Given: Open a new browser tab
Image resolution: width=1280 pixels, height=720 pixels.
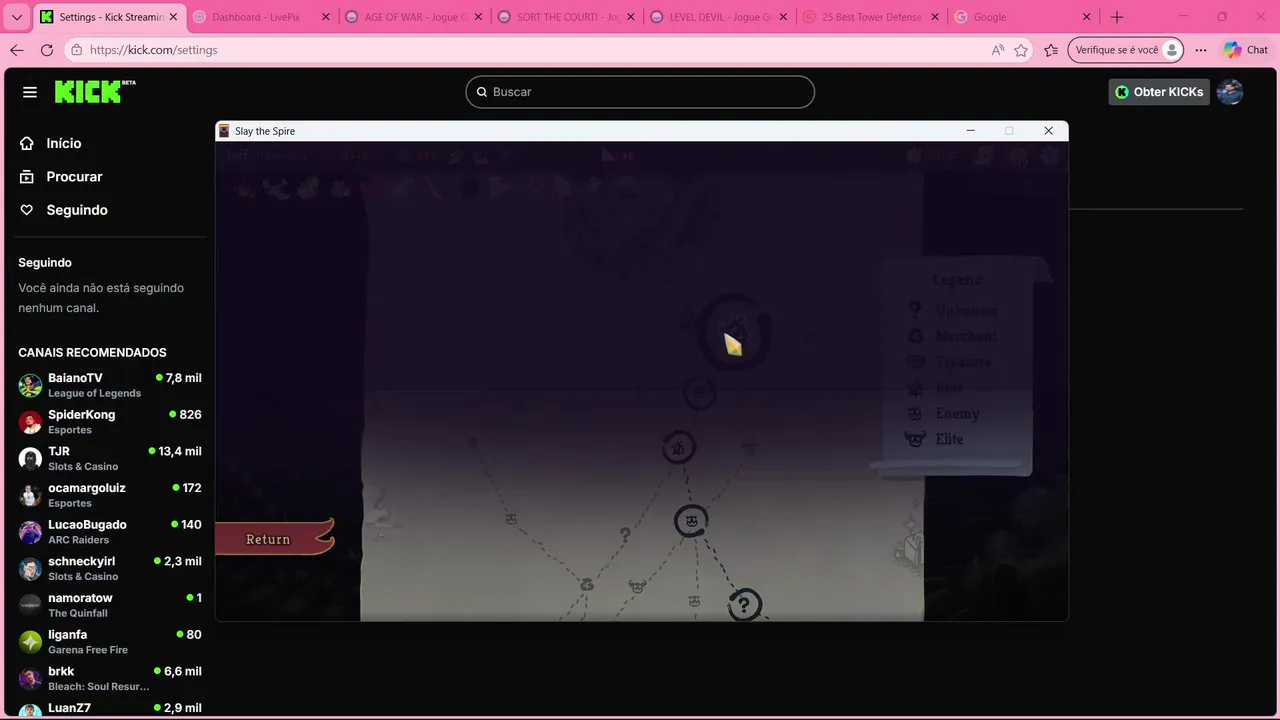Looking at the screenshot, I should [1117, 17].
